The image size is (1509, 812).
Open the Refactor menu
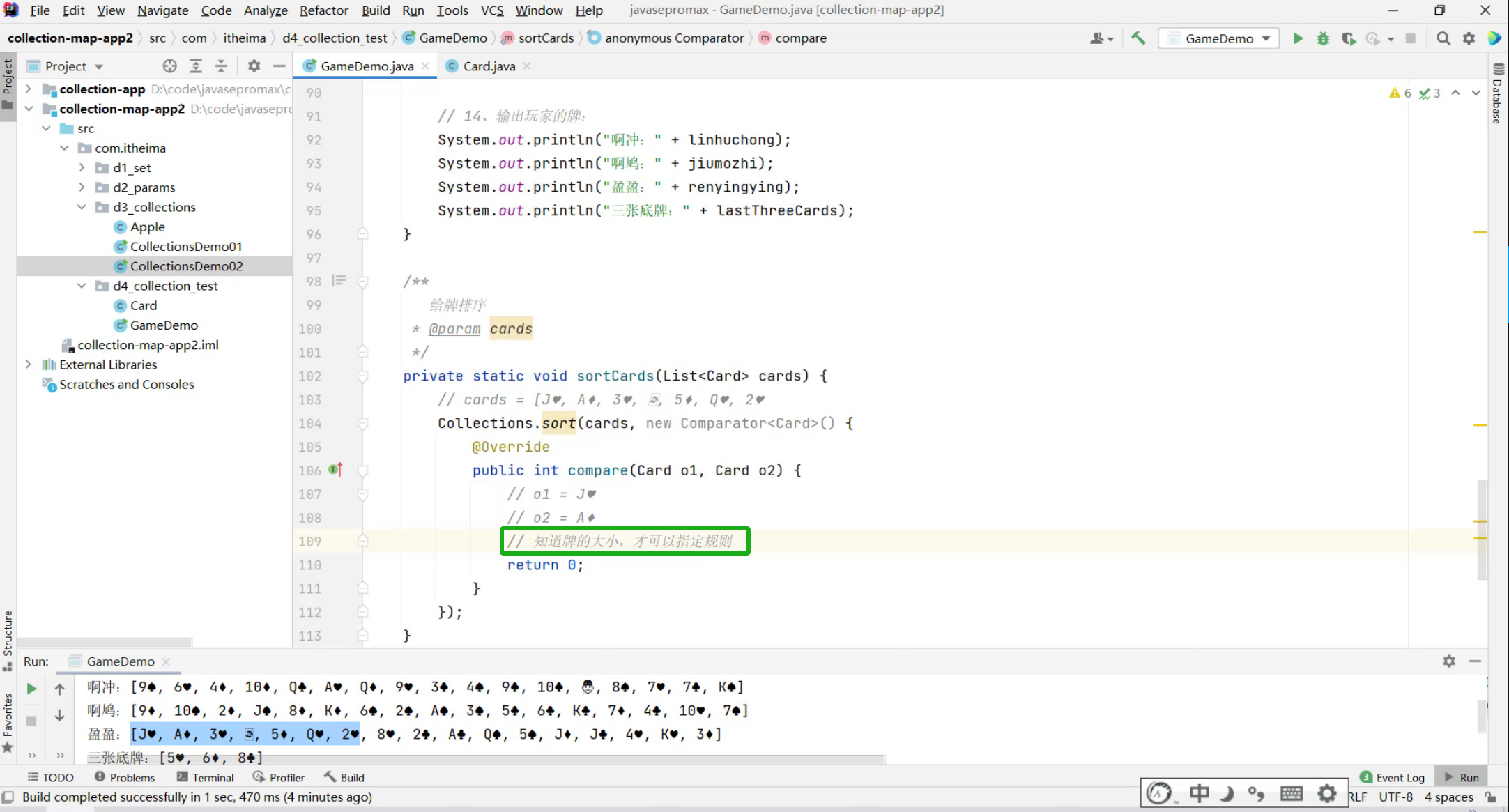(x=323, y=10)
